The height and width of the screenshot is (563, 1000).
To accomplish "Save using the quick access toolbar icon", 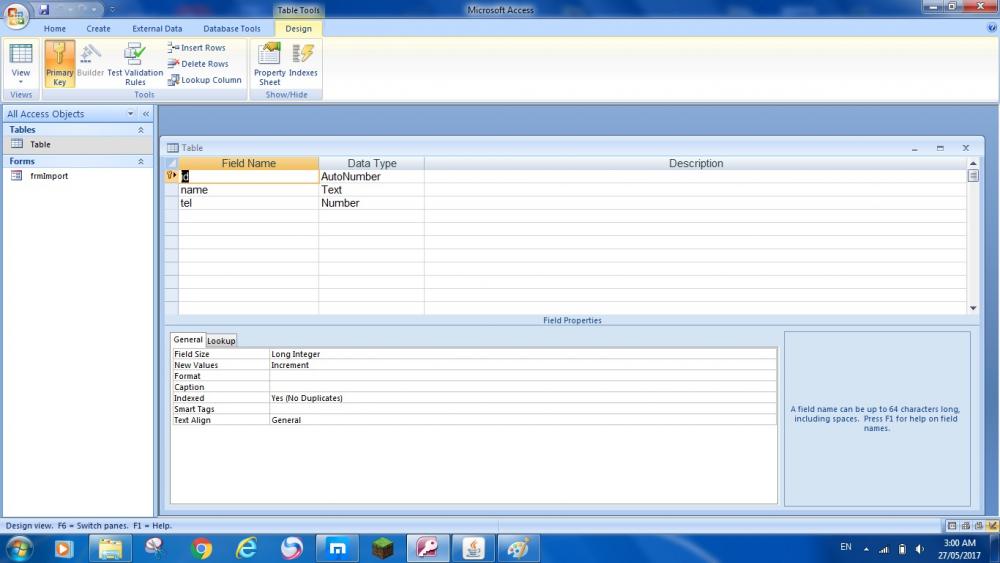I will (44, 10).
